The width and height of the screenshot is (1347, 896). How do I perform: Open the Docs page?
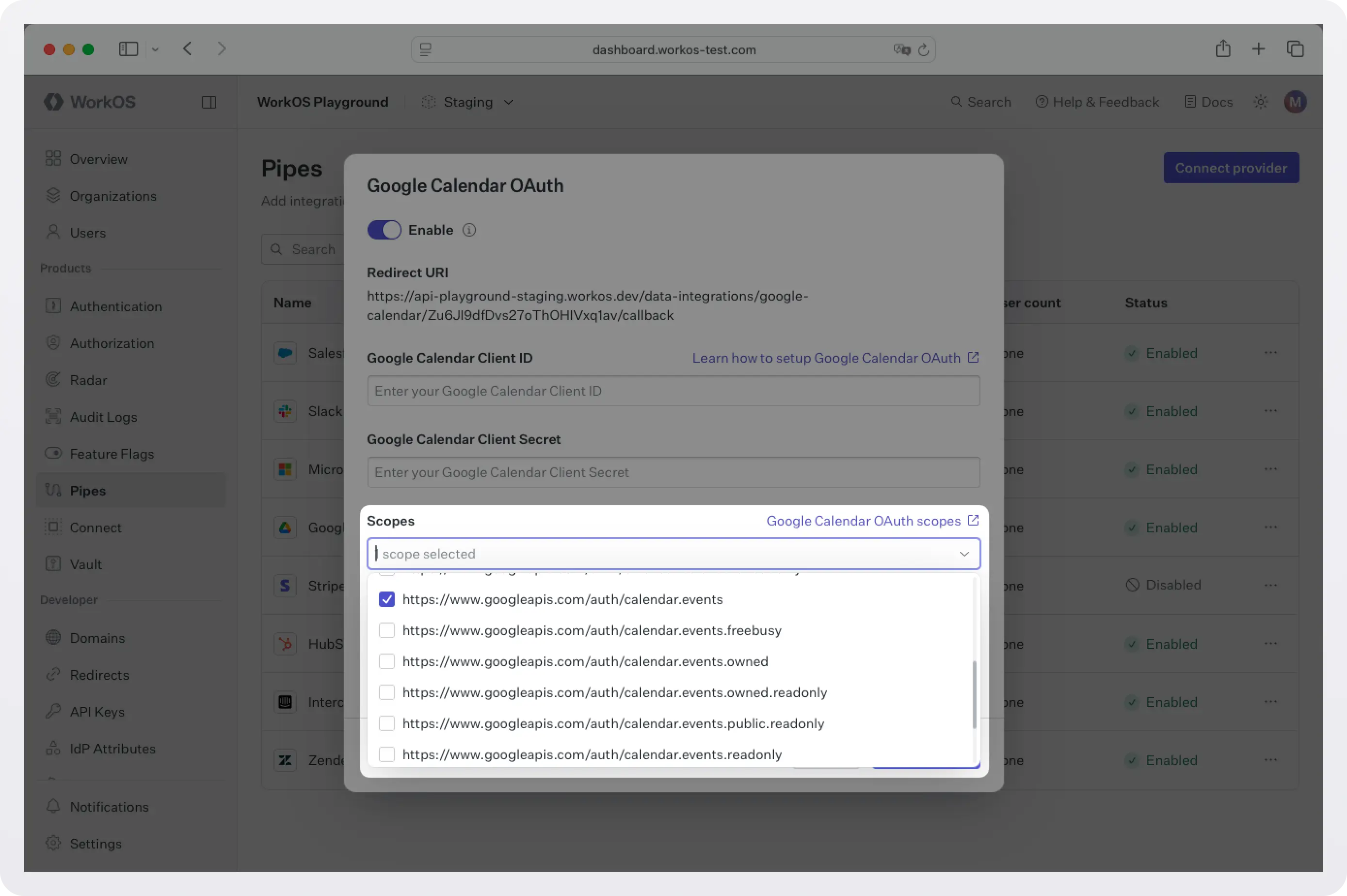[1208, 102]
